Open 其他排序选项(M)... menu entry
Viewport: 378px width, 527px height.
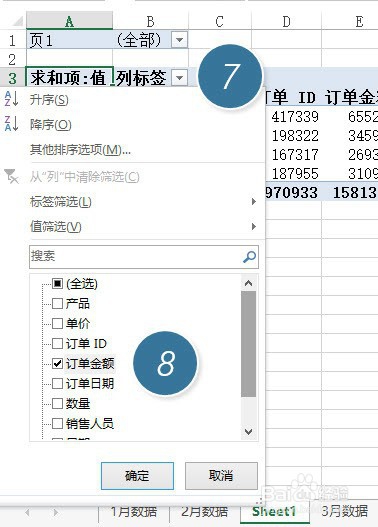click(80, 150)
